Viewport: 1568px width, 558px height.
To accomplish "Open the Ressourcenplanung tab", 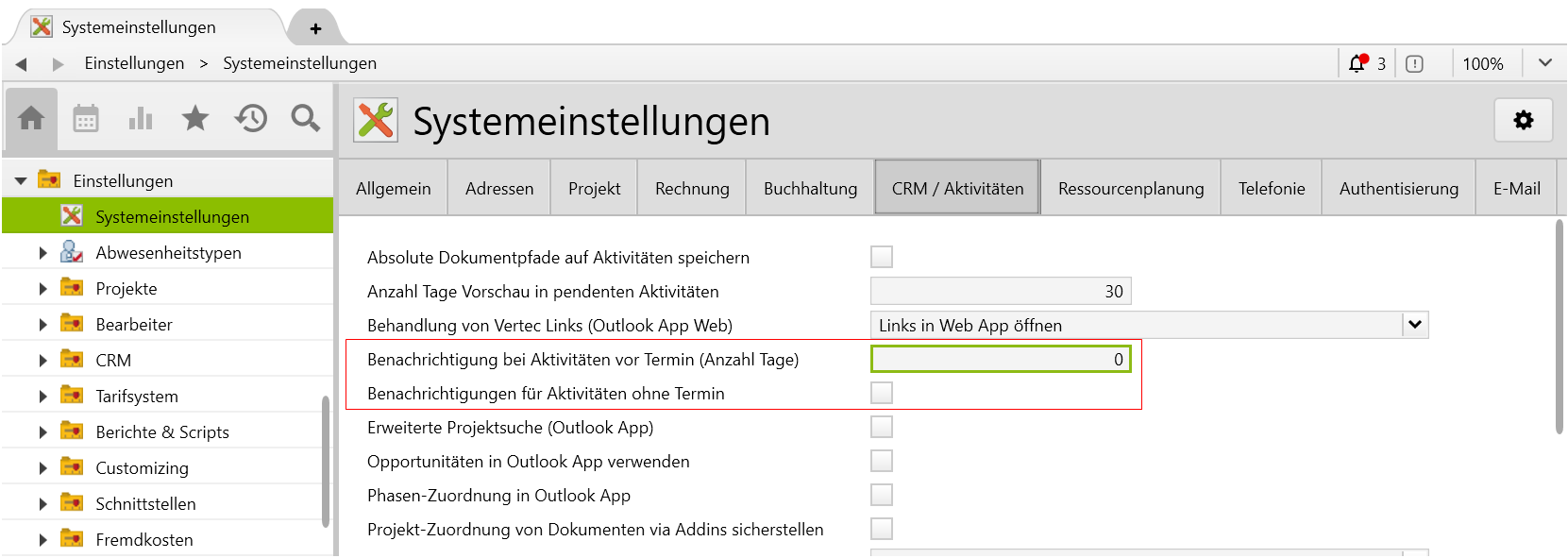I will coord(1130,189).
